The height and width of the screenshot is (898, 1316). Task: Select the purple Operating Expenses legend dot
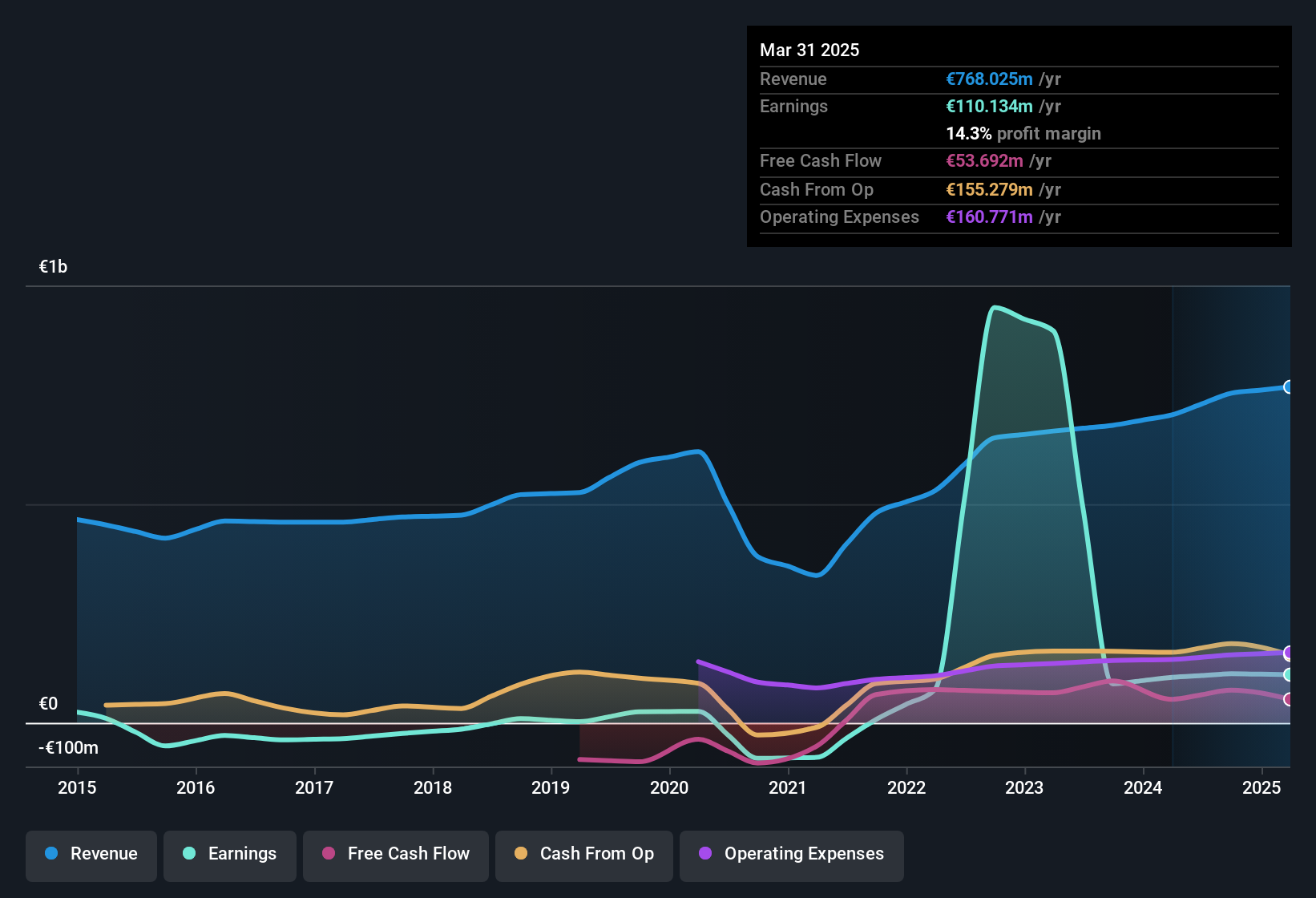(x=704, y=854)
